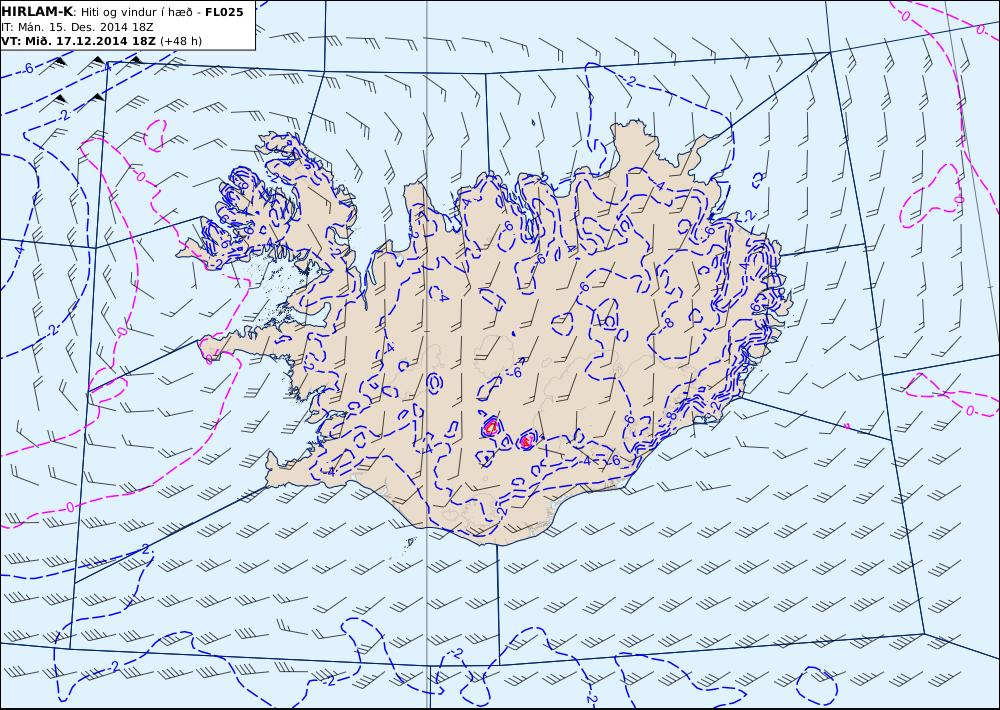Click the '(+48 h)' forecast offset text
The width and height of the screenshot is (1000, 710).
180,41
